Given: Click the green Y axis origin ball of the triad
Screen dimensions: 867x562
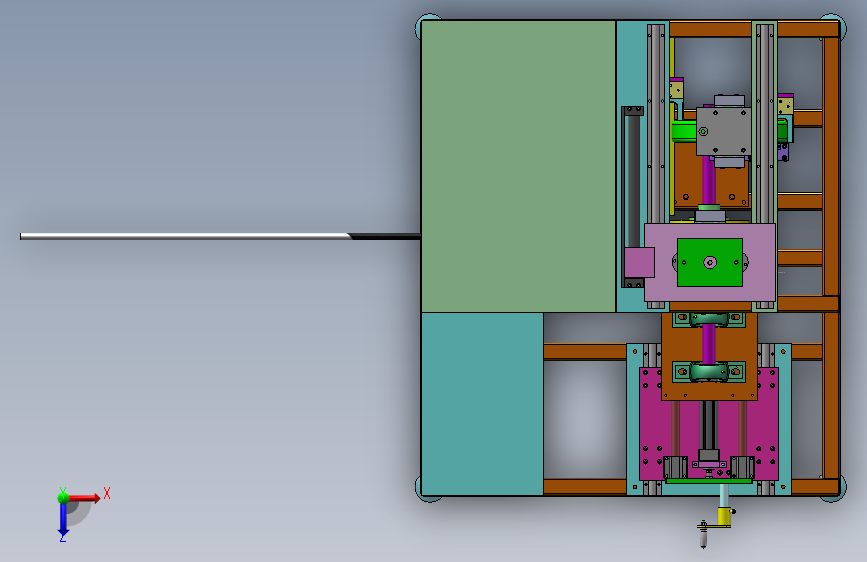Looking at the screenshot, I should 63,497.
